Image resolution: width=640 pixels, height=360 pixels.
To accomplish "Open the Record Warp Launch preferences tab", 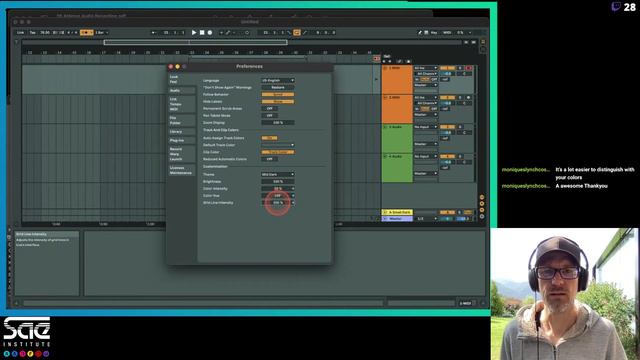I will 182,154.
